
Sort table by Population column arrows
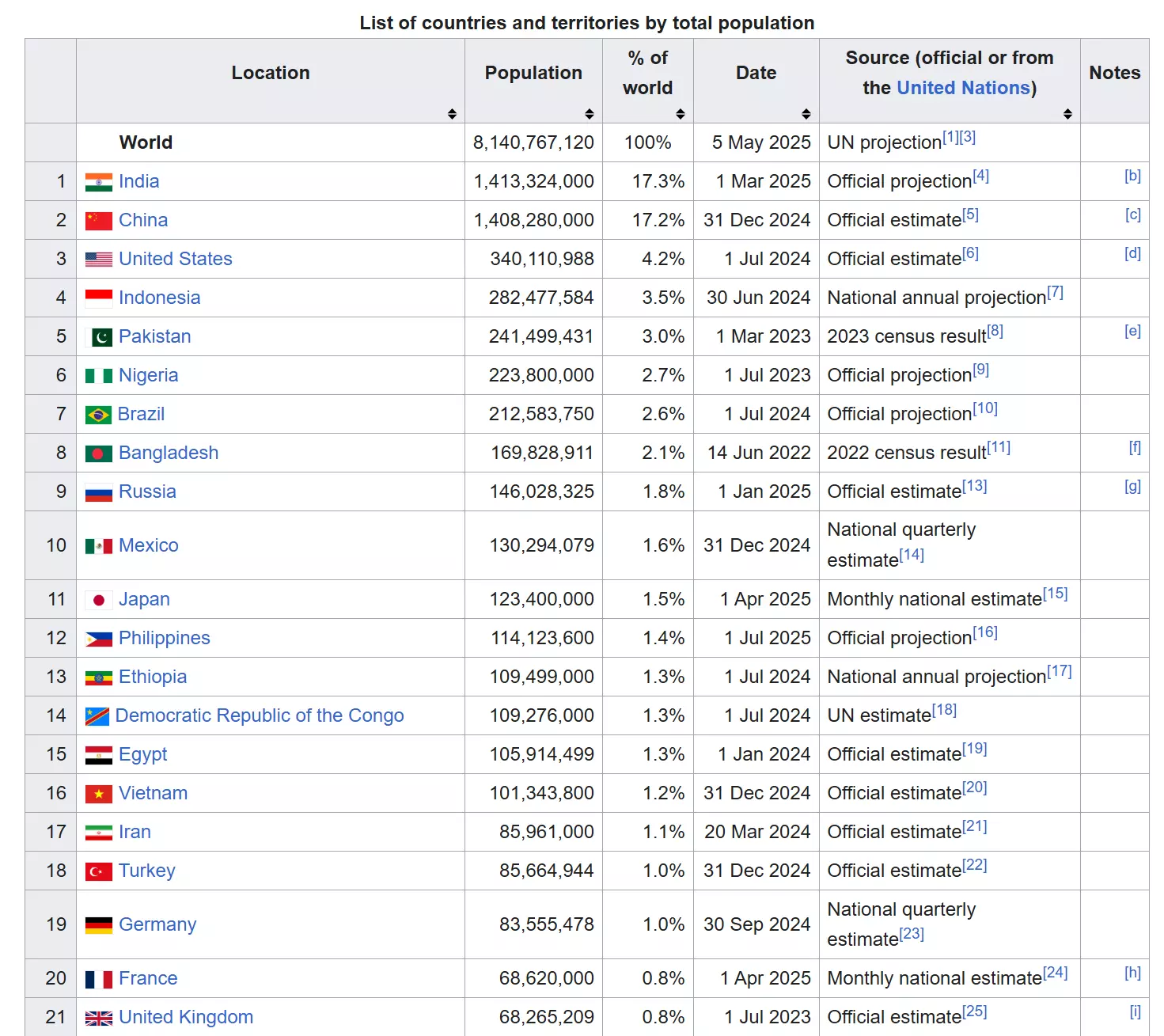[x=590, y=114]
